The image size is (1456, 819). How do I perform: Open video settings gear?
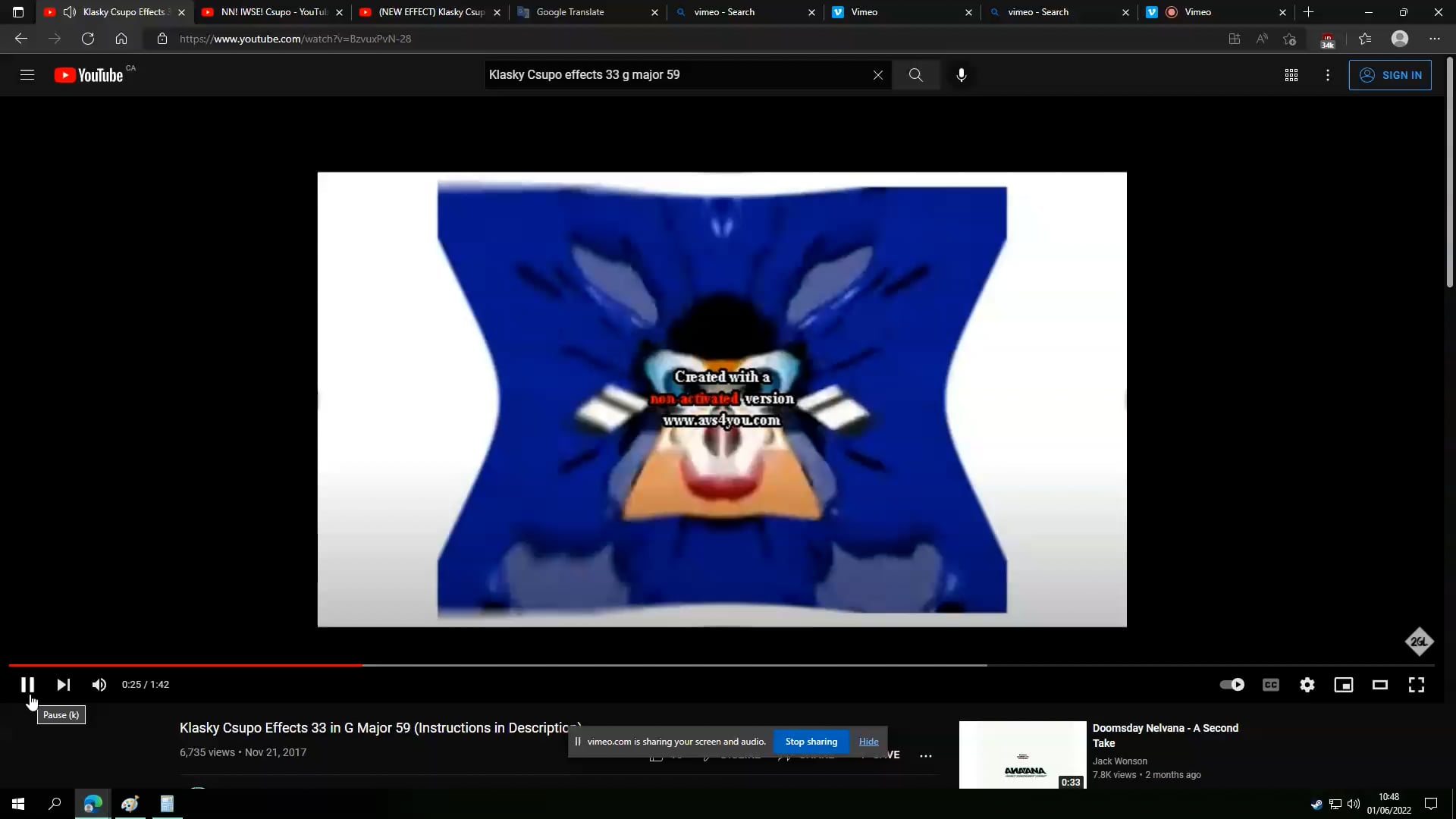[1307, 685]
